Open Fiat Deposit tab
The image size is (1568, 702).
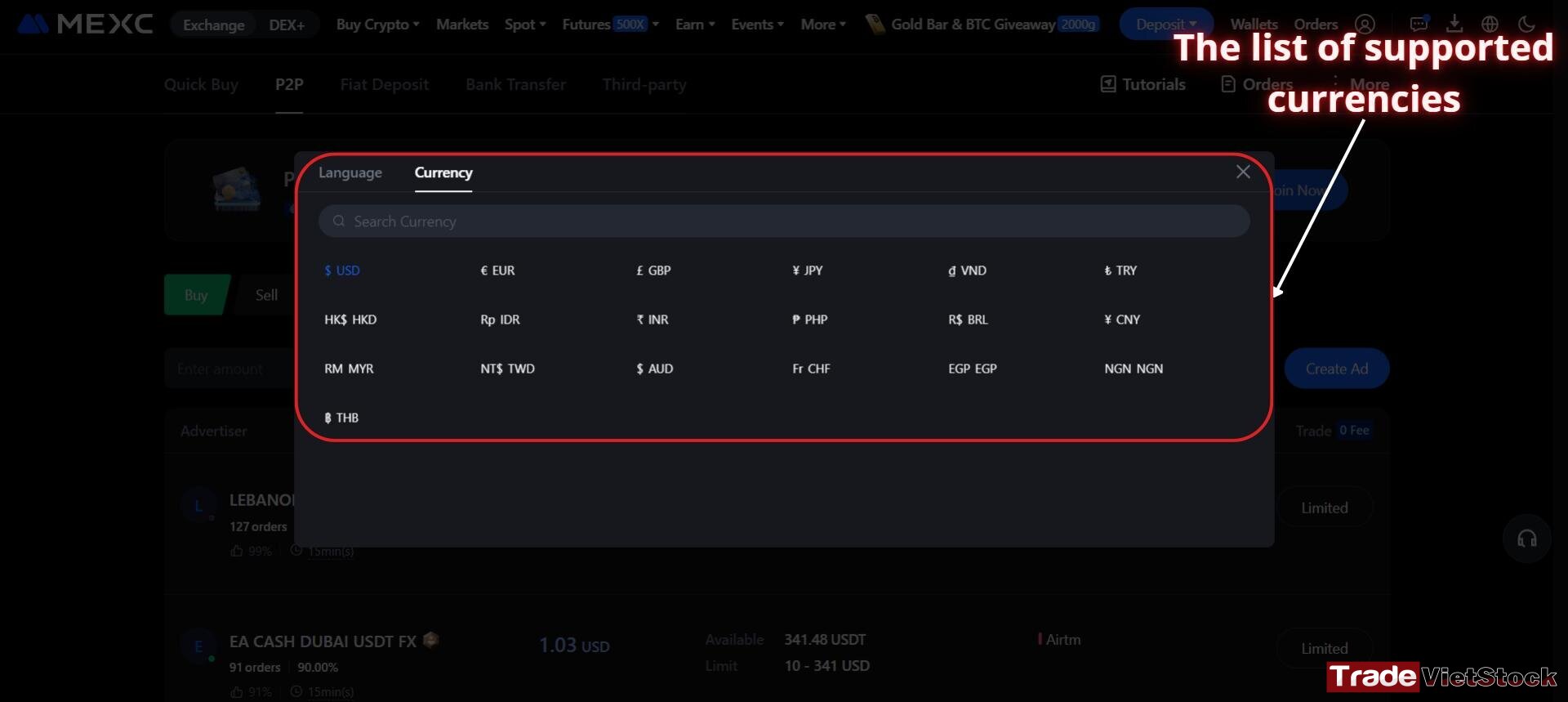point(384,84)
